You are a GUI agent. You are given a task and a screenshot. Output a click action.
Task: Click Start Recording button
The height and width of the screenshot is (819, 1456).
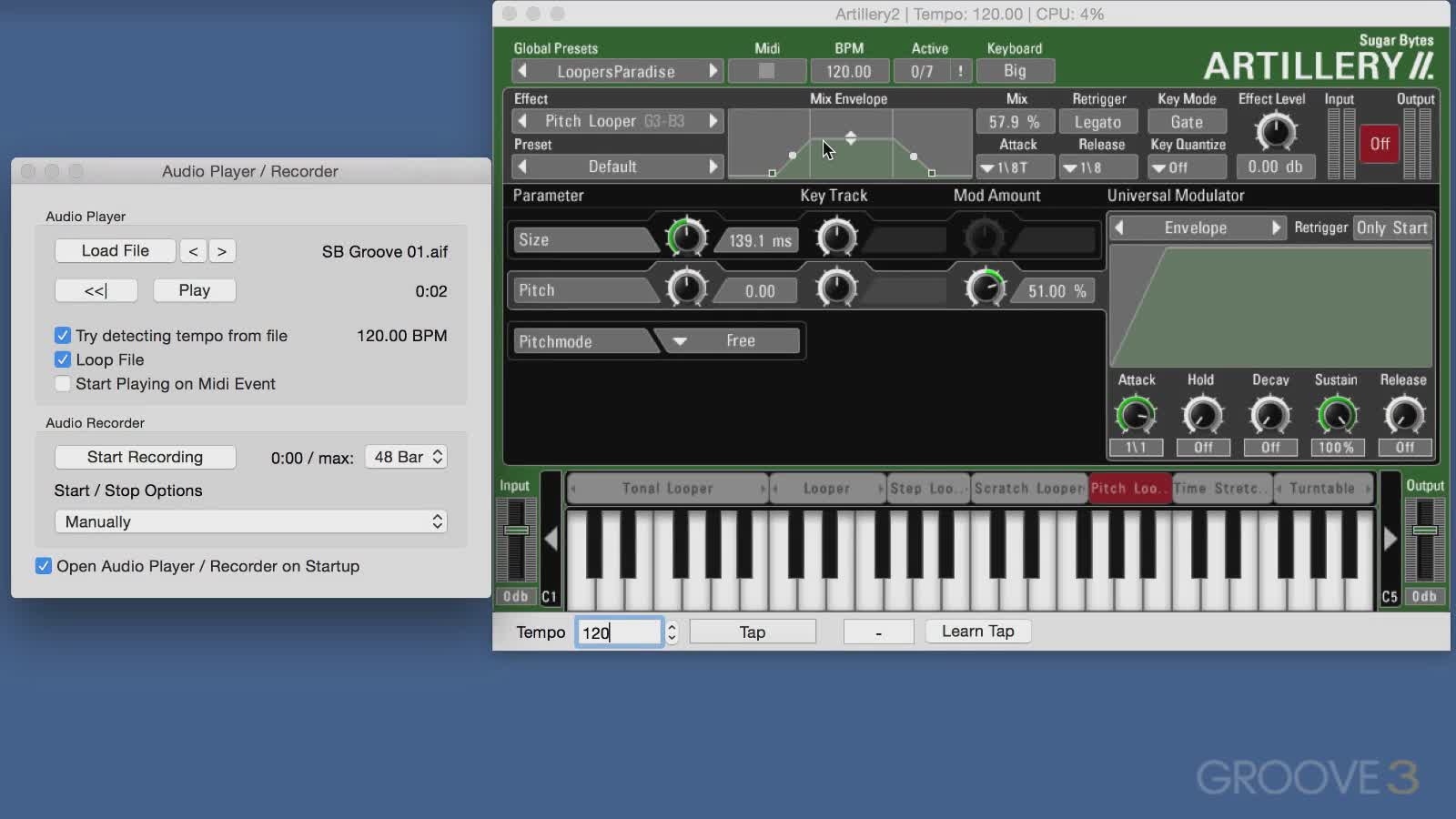(x=146, y=457)
